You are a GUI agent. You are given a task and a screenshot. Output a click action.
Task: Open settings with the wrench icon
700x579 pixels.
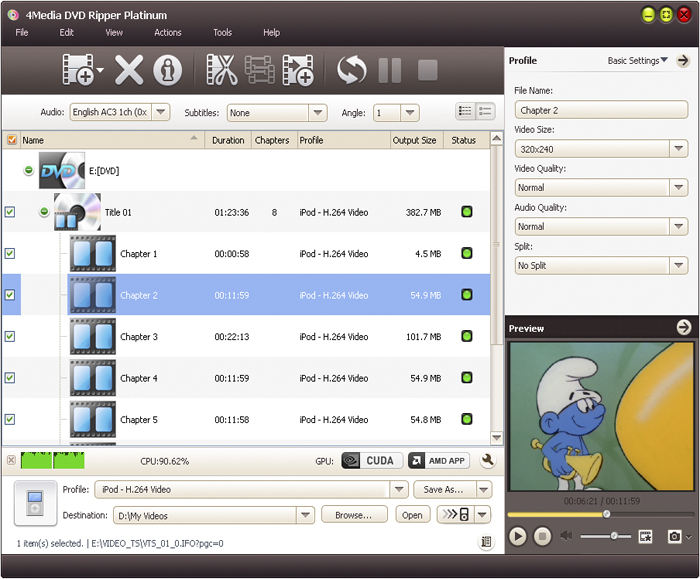coord(488,461)
